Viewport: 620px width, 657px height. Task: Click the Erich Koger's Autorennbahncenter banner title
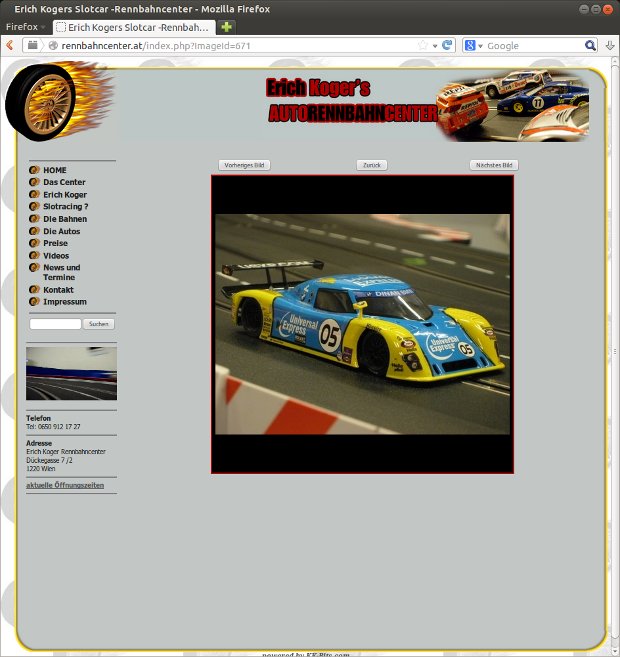click(x=351, y=101)
